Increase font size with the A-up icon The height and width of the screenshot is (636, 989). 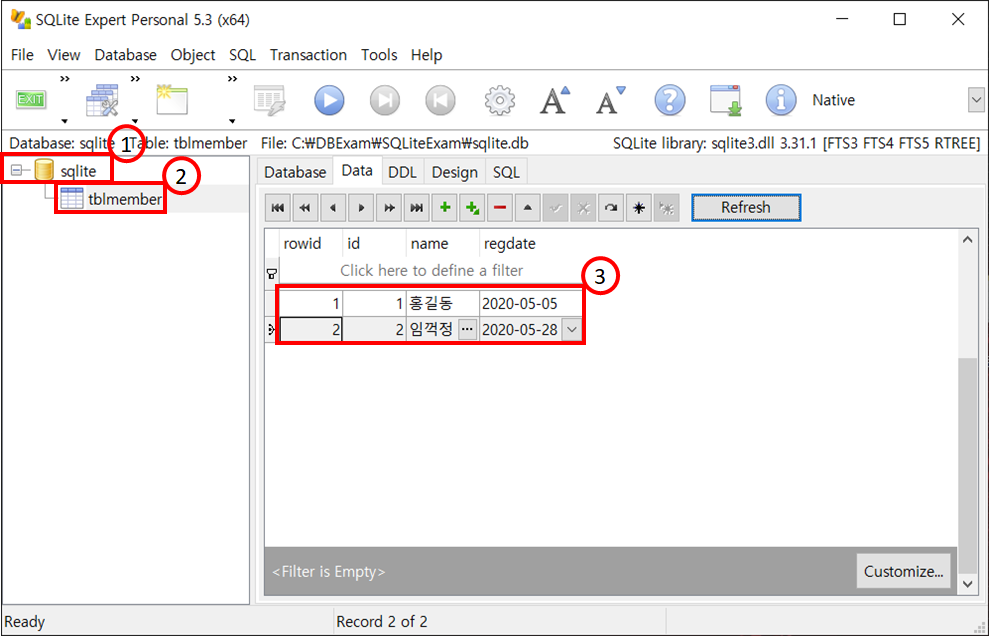point(554,100)
